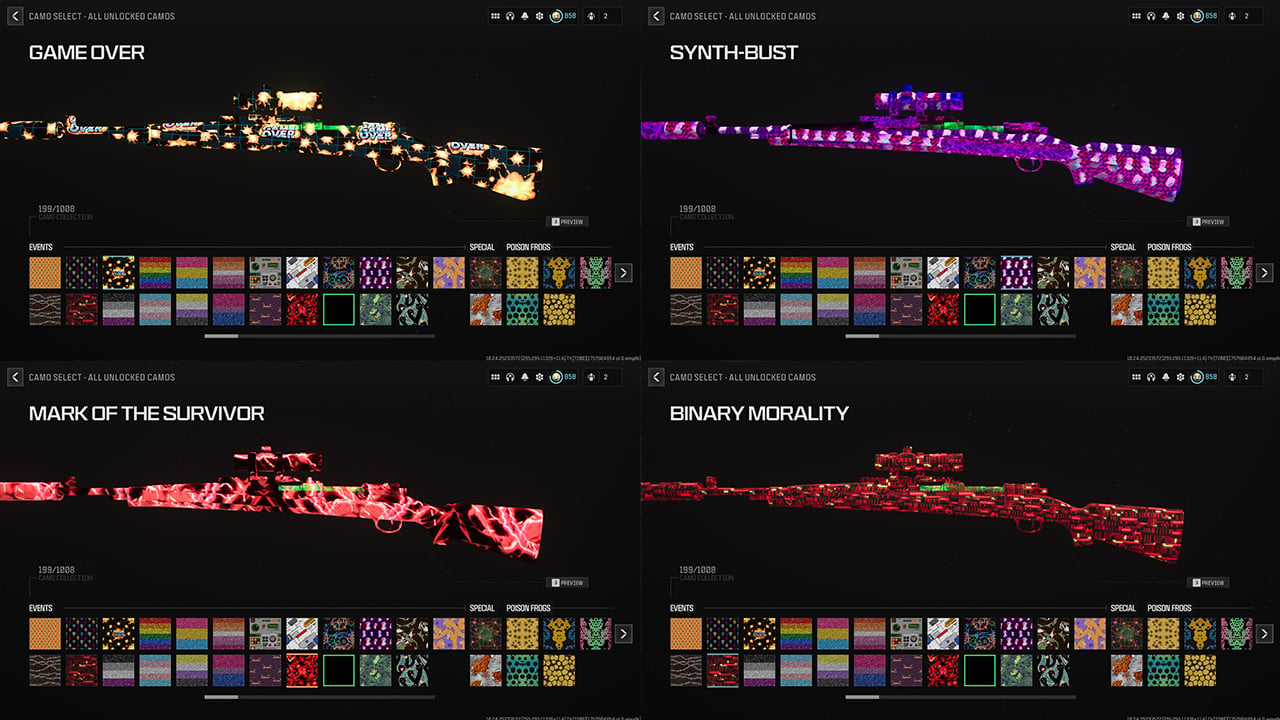Select the empty black swatch in Game Over panel
This screenshot has width=1280, height=720.
point(339,309)
